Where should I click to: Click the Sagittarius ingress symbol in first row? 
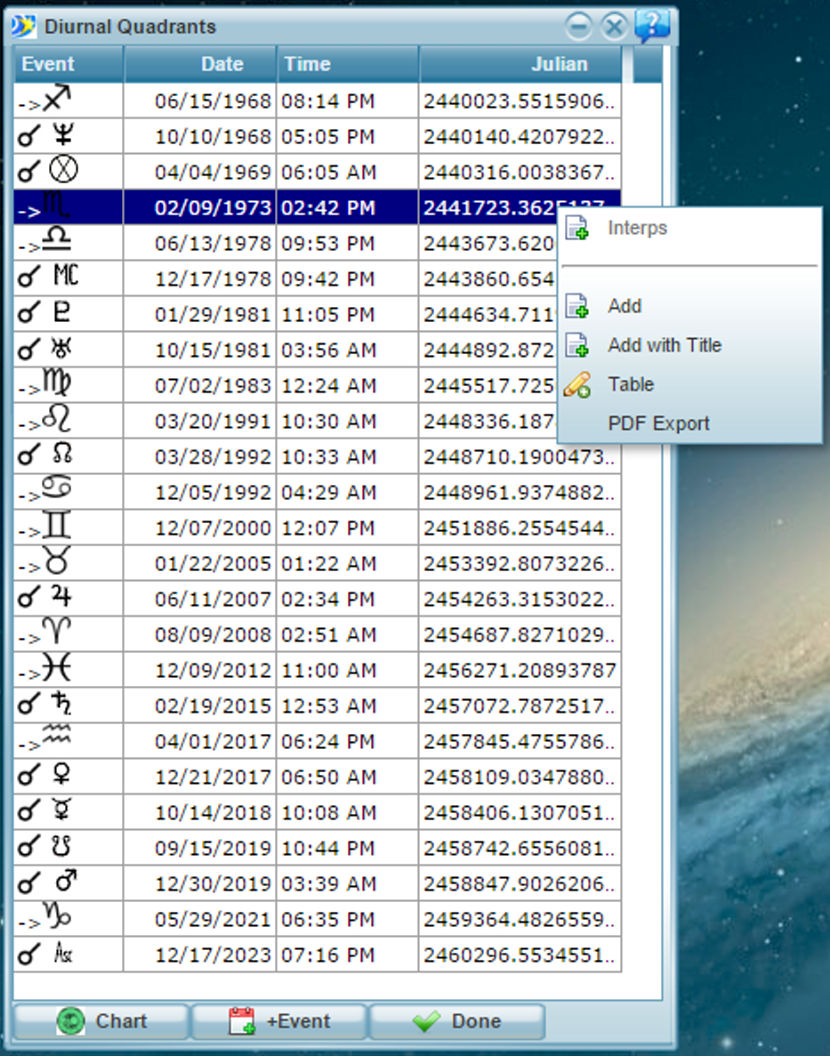(57, 100)
